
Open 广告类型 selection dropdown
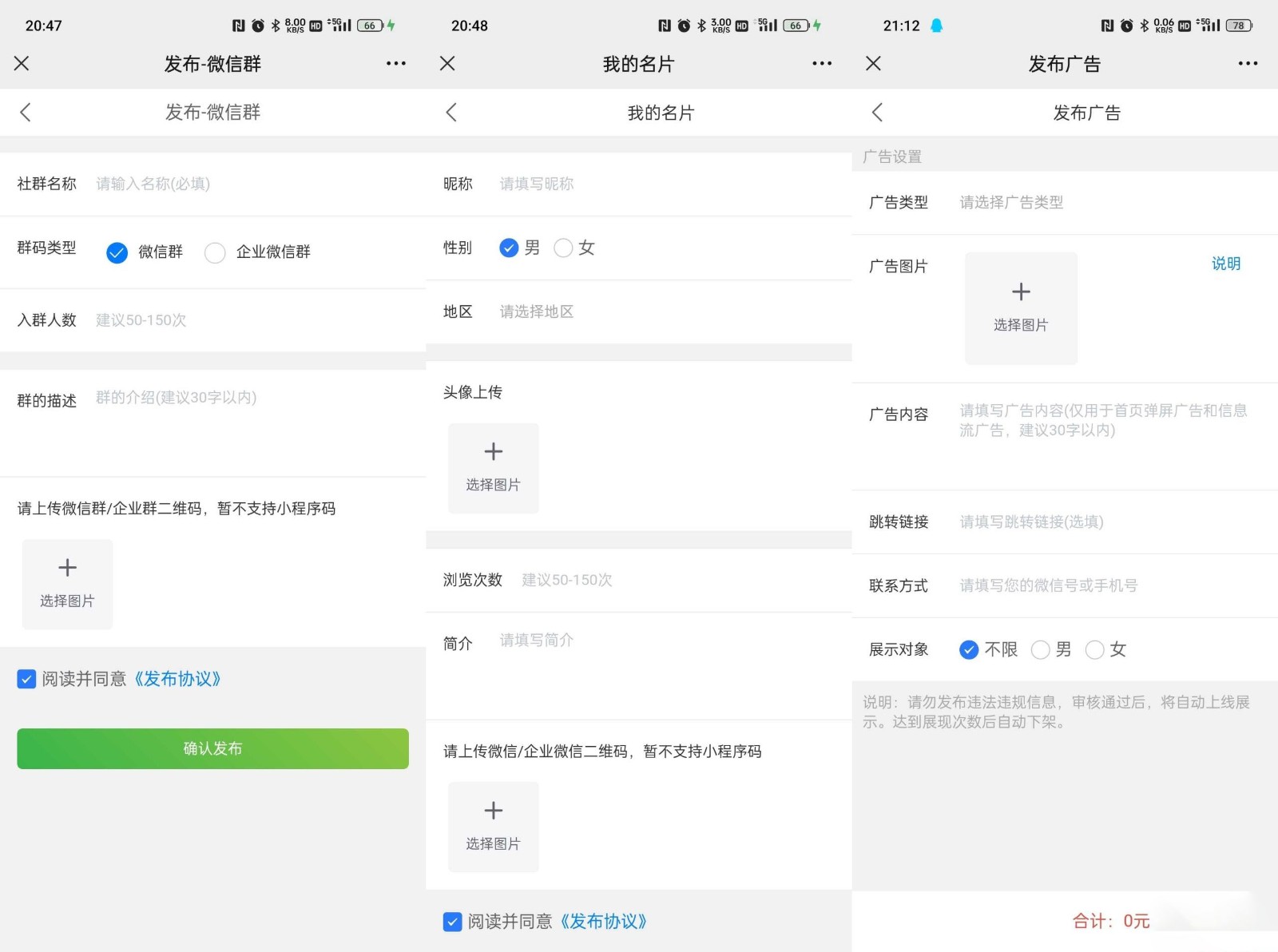(x=1102, y=203)
